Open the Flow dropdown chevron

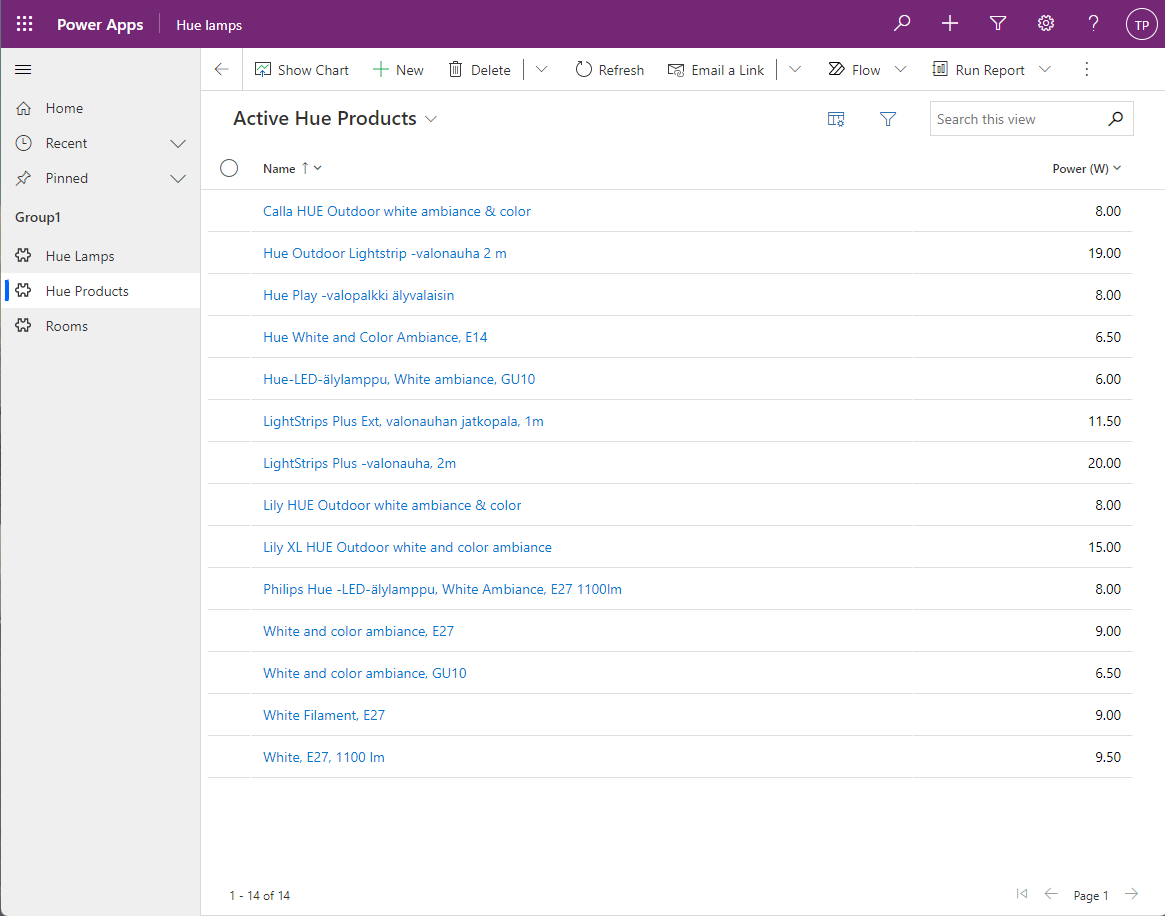pyautogui.click(x=900, y=70)
